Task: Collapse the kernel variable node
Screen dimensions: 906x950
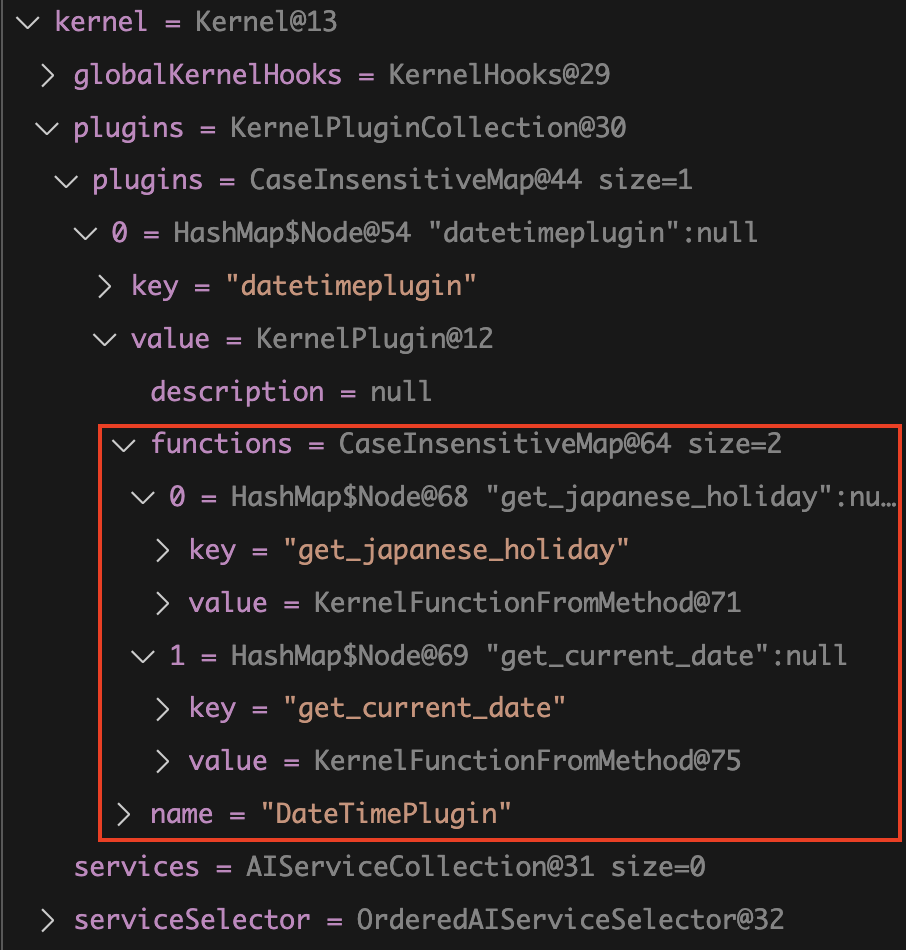Action: pos(27,23)
